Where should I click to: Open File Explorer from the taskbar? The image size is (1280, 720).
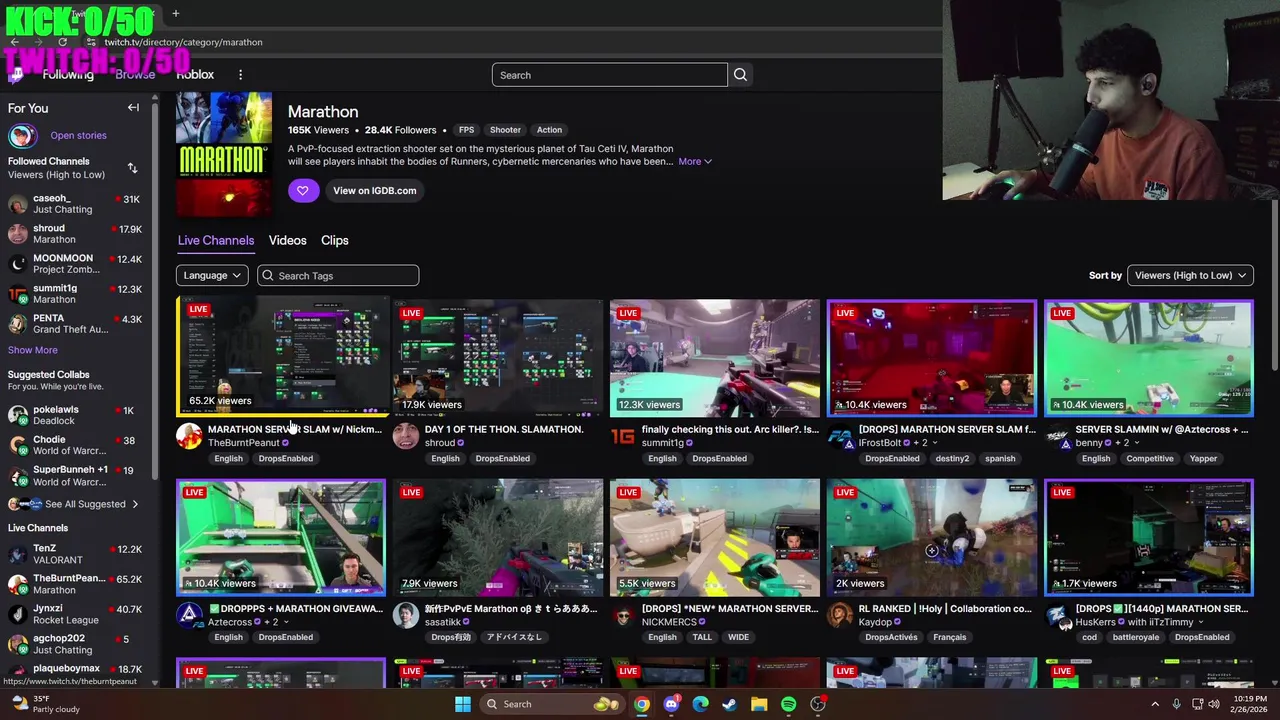point(759,704)
